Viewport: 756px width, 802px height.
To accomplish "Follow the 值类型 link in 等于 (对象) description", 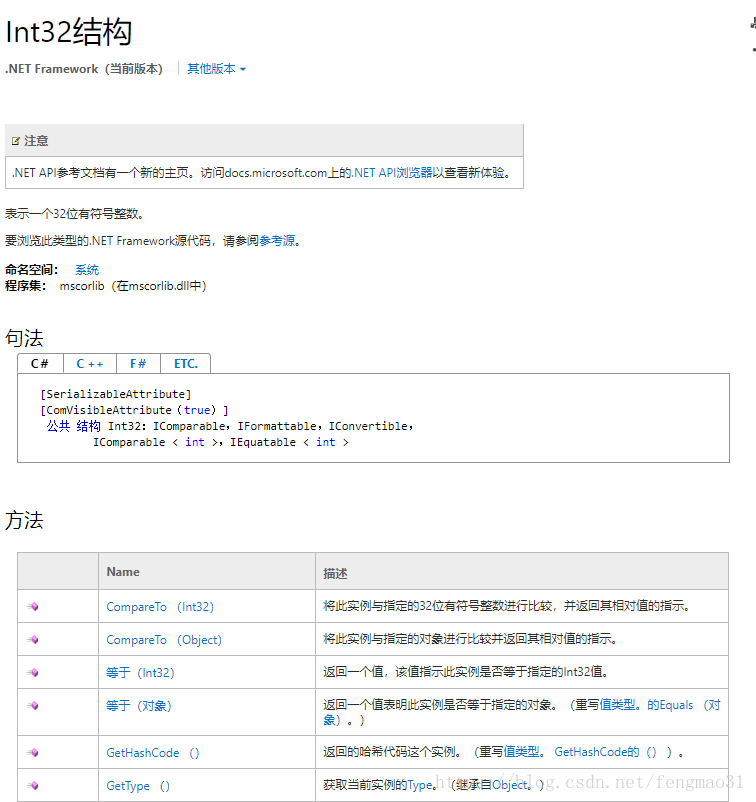I will coord(620,705).
